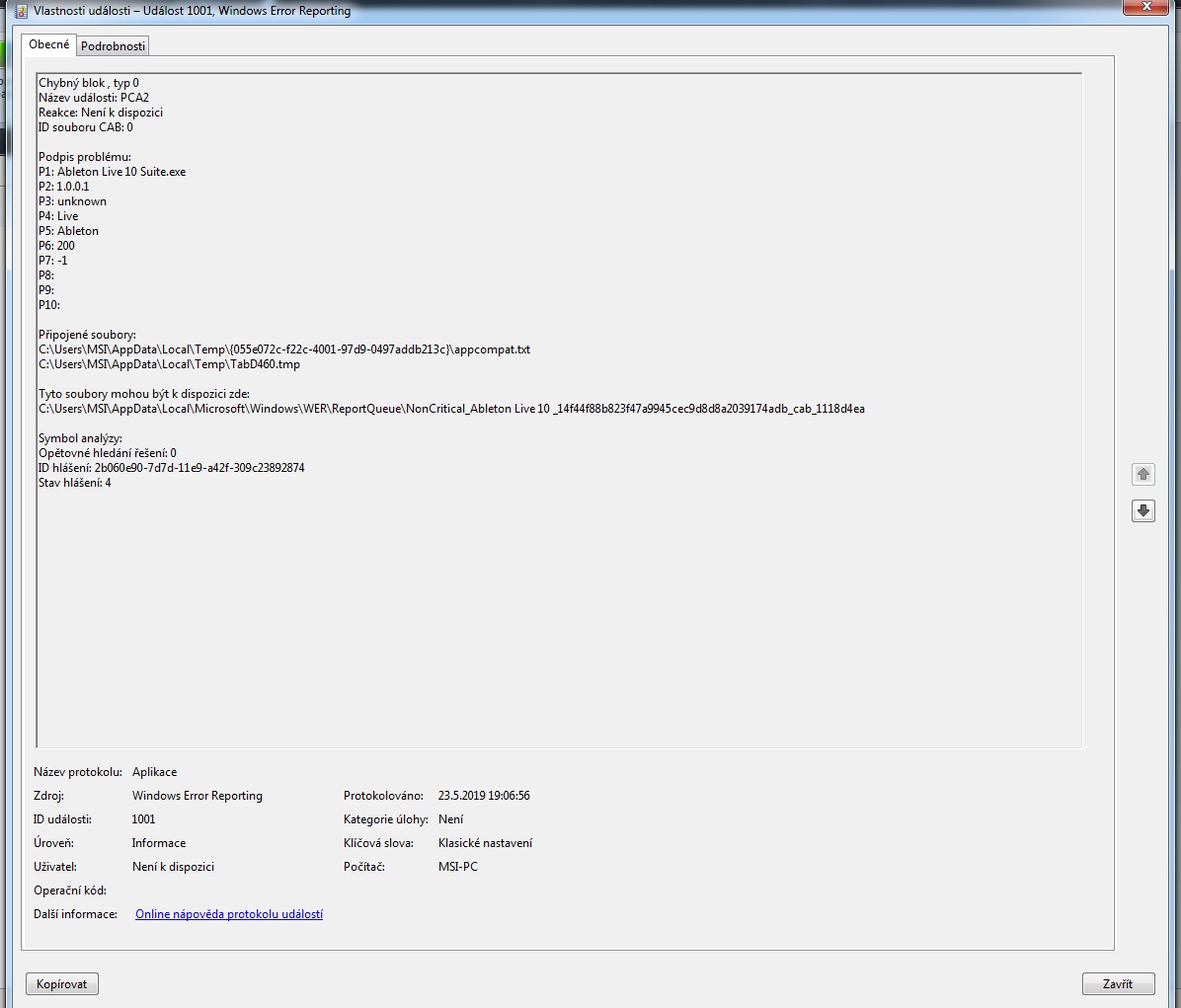Click the 'Windows Error Reporting' source value
The width and height of the screenshot is (1181, 1008).
point(197,796)
